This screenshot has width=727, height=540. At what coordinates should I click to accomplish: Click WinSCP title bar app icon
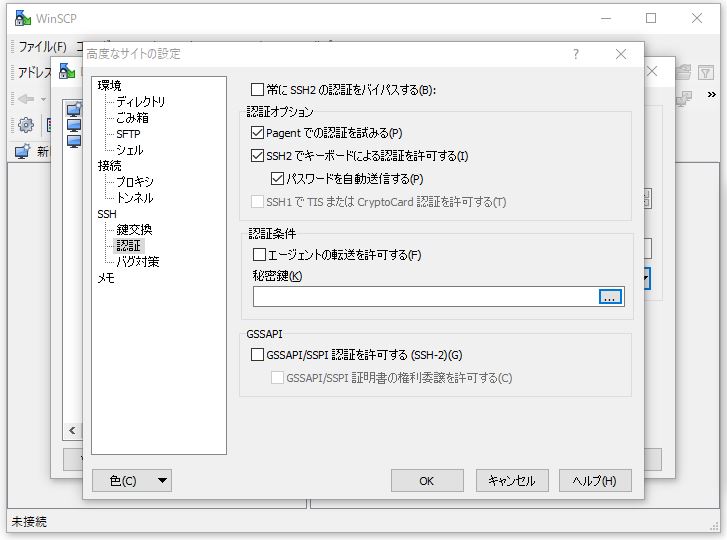(22, 19)
